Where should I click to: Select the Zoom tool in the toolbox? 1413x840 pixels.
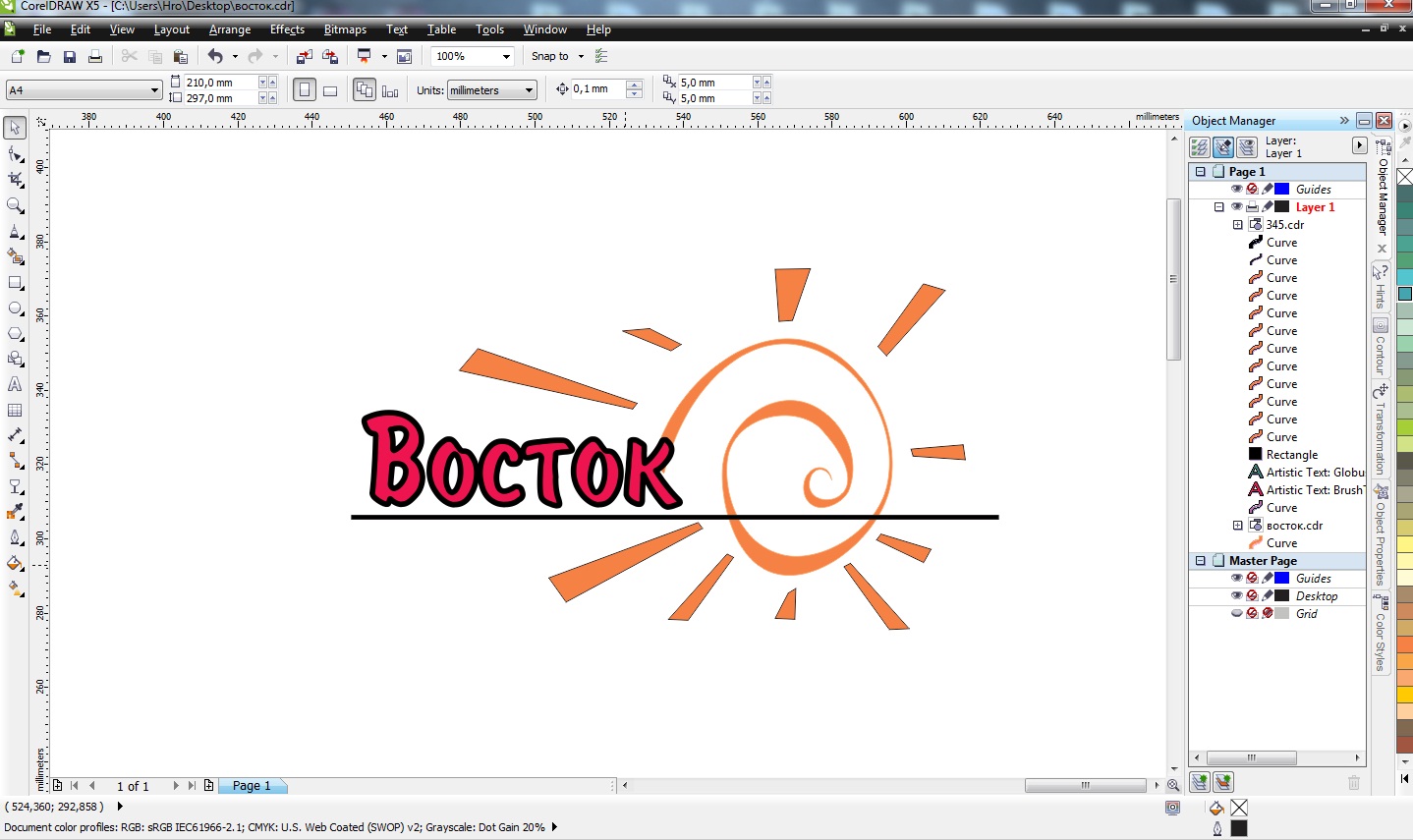click(x=15, y=205)
